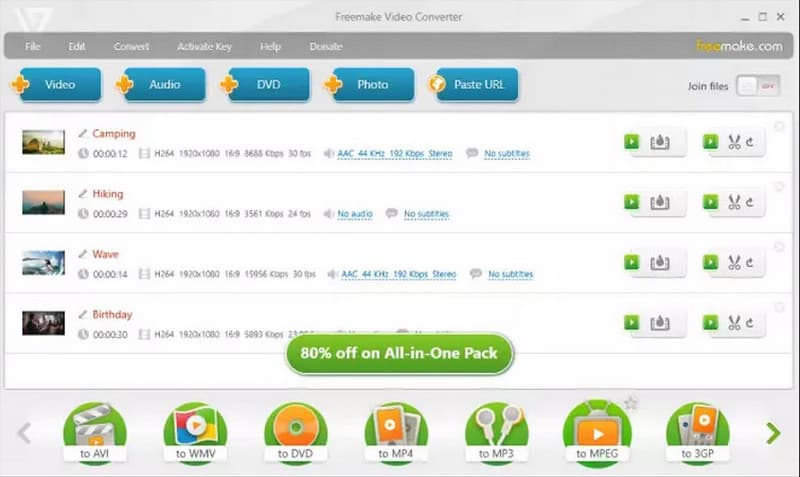This screenshot has width=800, height=477.
Task: Open No subtitles dropdown for Wave
Action: (508, 274)
